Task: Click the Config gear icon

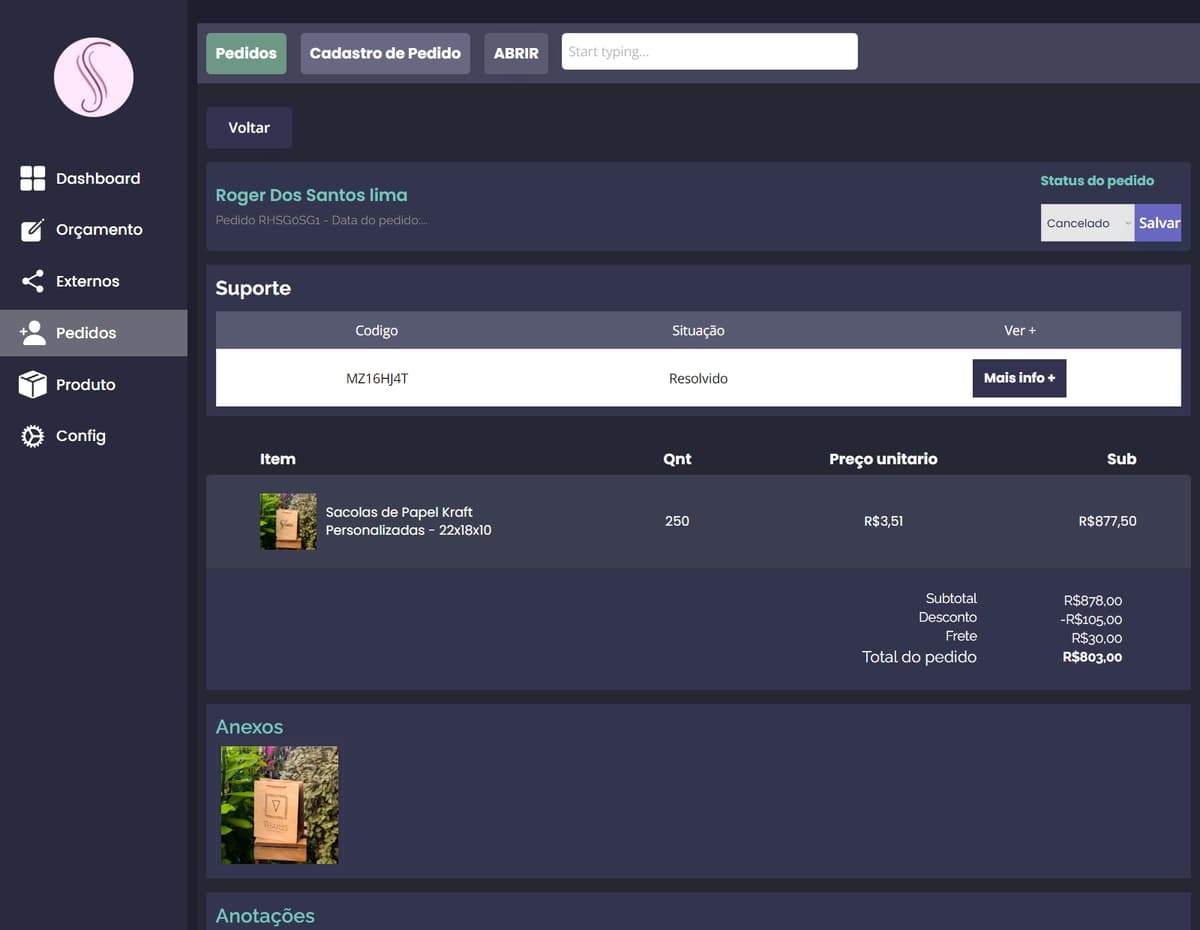Action: coord(33,436)
